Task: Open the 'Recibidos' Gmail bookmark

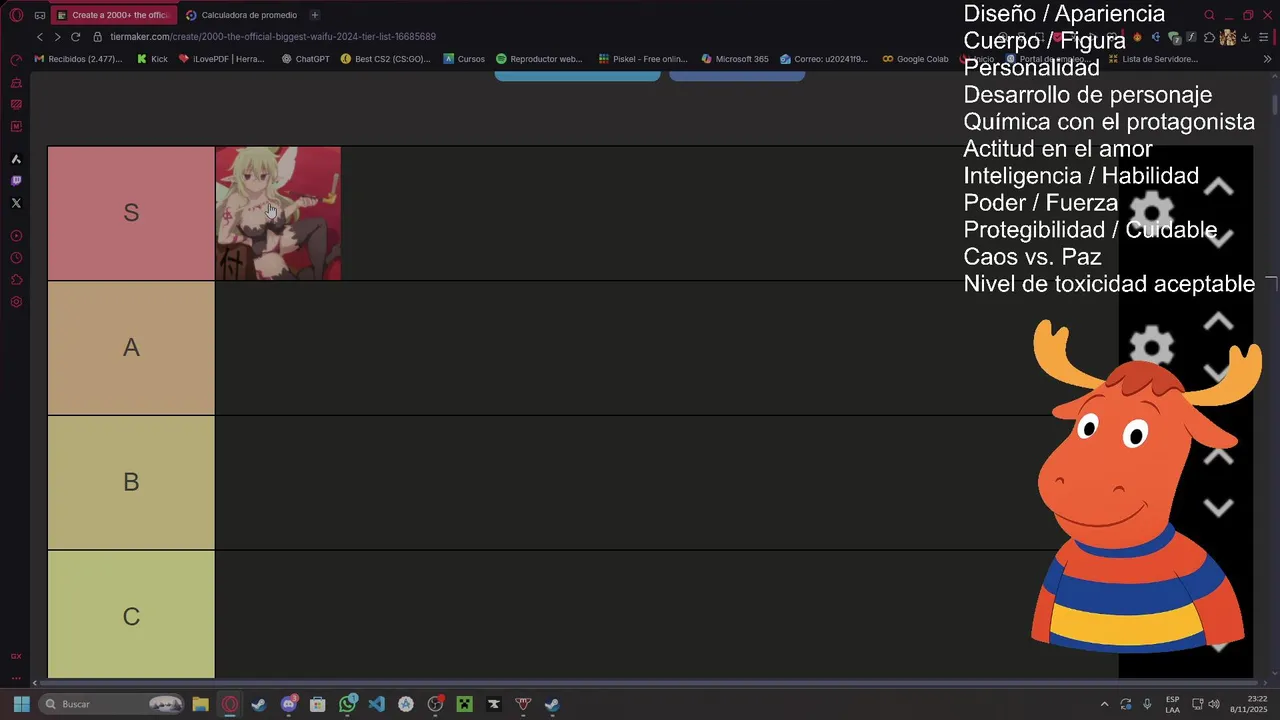Action: (79, 59)
